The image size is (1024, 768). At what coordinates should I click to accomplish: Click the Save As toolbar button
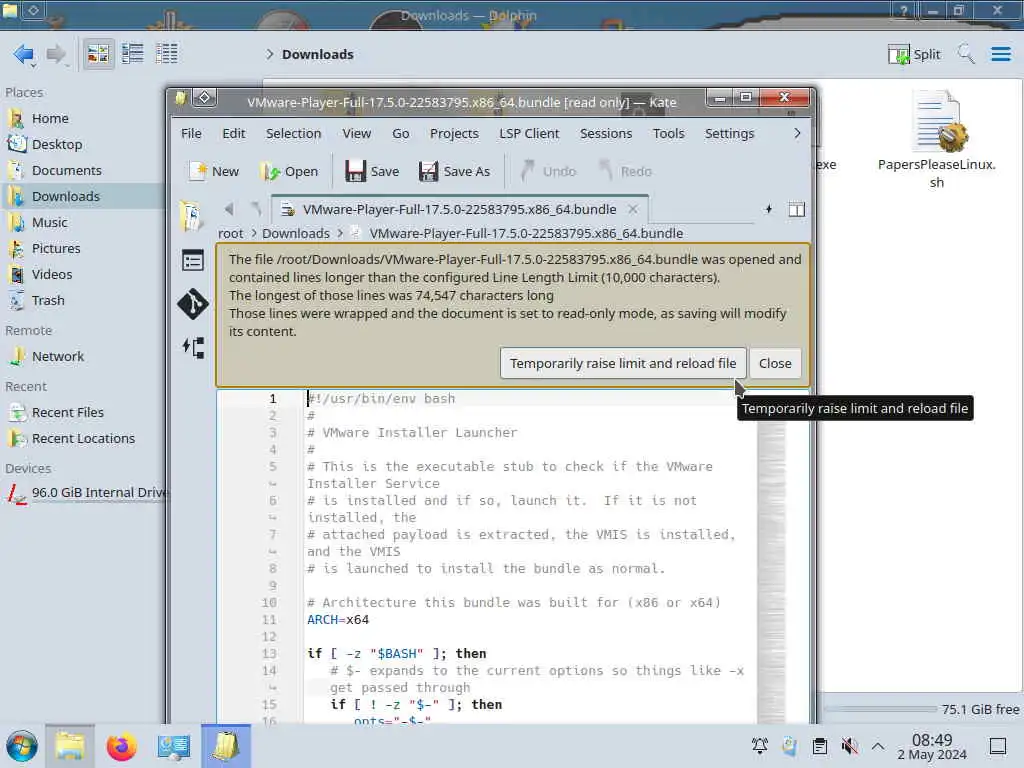455,171
